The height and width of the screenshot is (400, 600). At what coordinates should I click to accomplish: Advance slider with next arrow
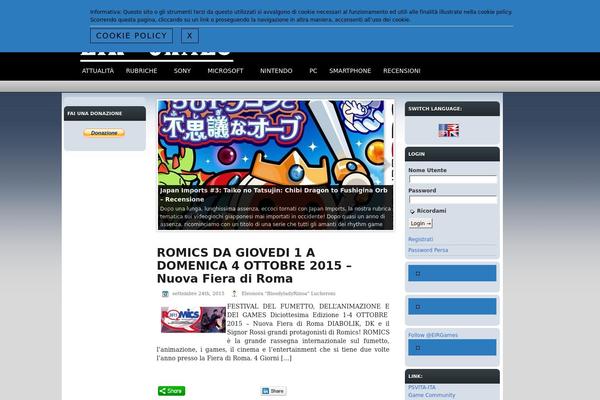click(387, 165)
